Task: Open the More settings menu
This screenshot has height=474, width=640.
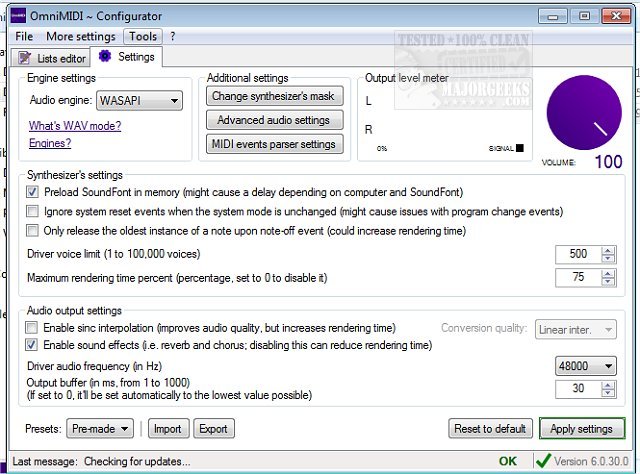Action: [81, 36]
